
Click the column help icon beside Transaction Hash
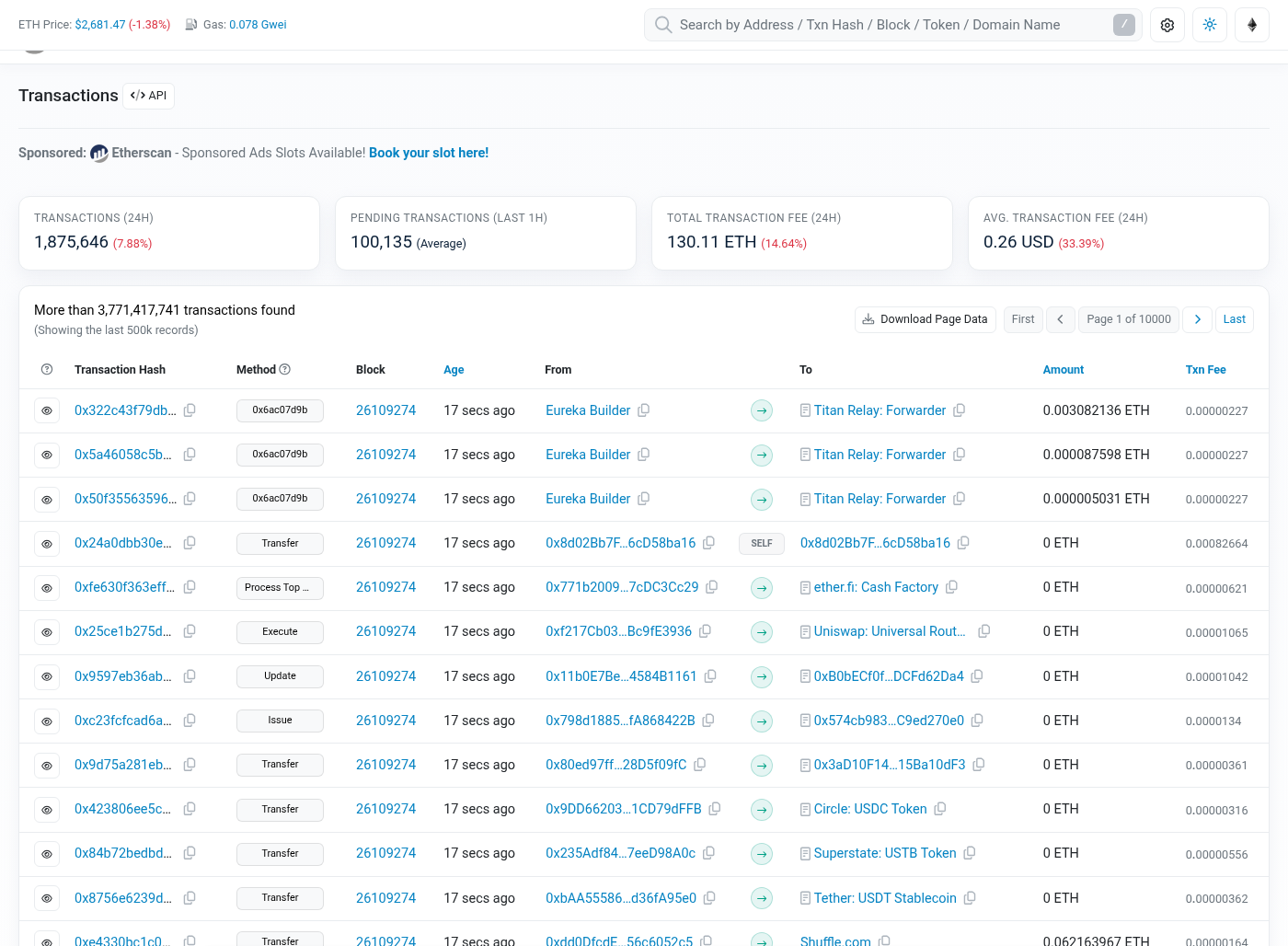pos(47,369)
